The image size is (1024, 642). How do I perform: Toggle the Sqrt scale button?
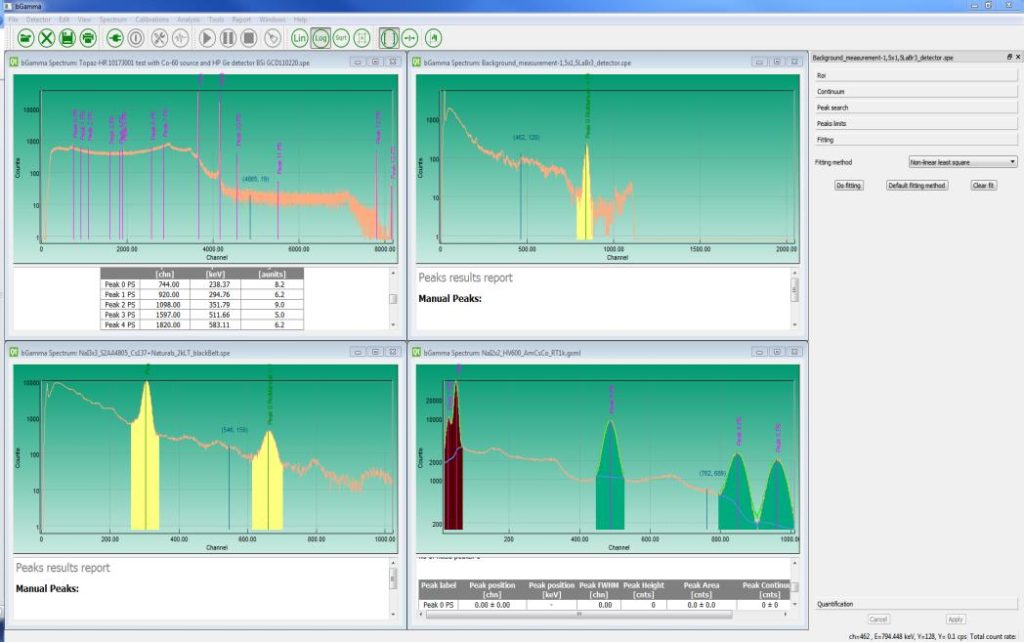[341, 38]
